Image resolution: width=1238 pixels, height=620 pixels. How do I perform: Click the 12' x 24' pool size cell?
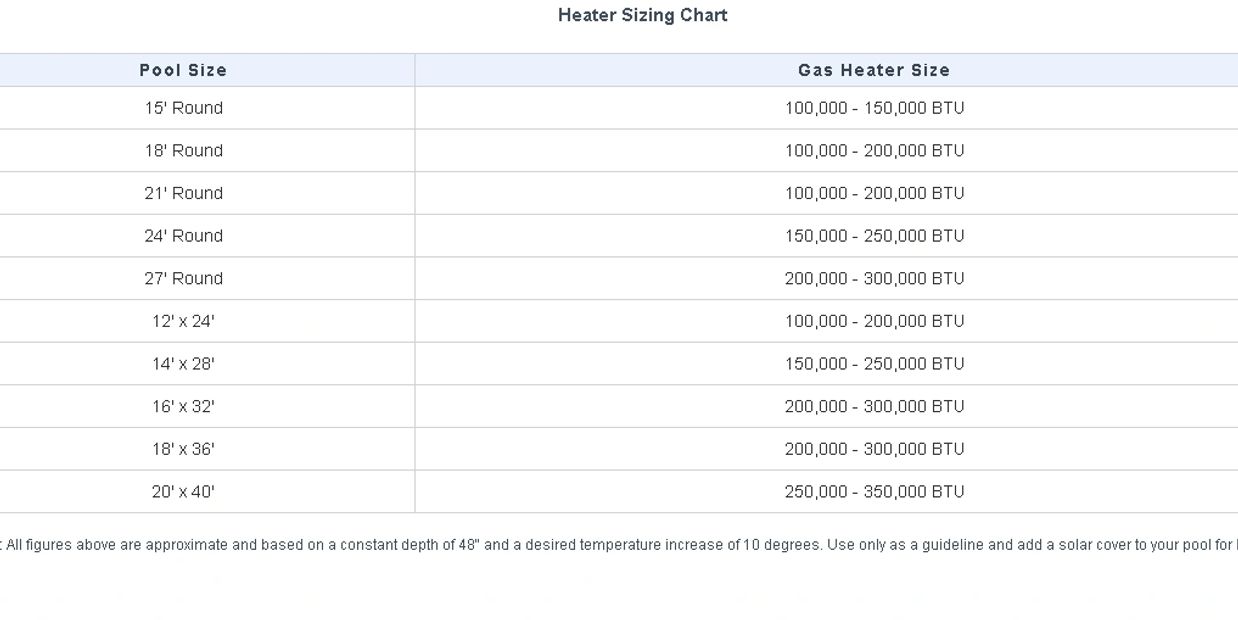[183, 321]
